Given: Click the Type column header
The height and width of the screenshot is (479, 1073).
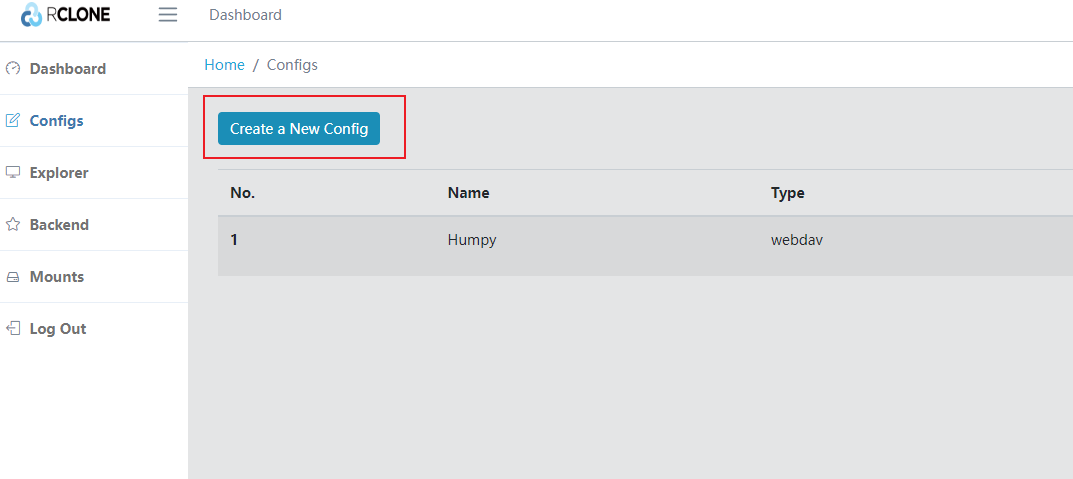Looking at the screenshot, I should tap(787, 193).
